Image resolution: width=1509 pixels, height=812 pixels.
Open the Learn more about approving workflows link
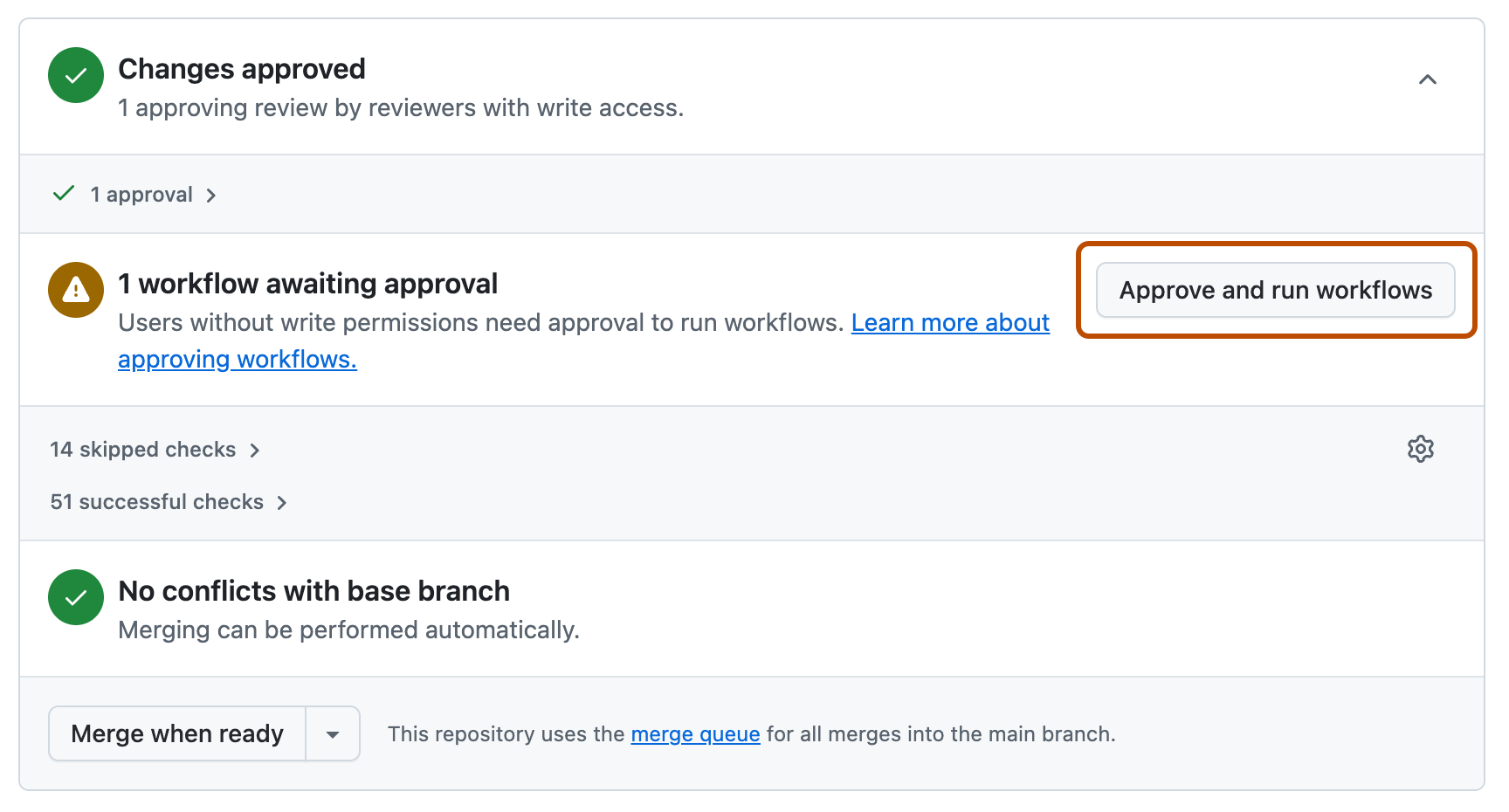click(949, 322)
